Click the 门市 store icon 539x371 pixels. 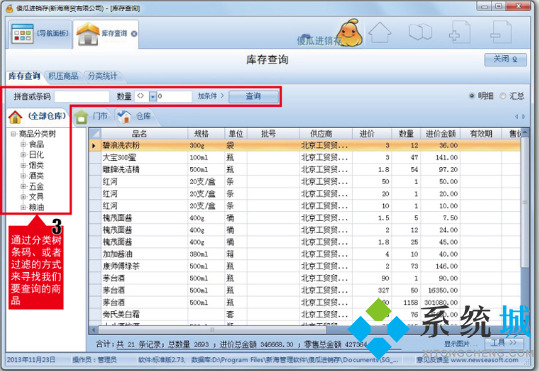(x=81, y=117)
